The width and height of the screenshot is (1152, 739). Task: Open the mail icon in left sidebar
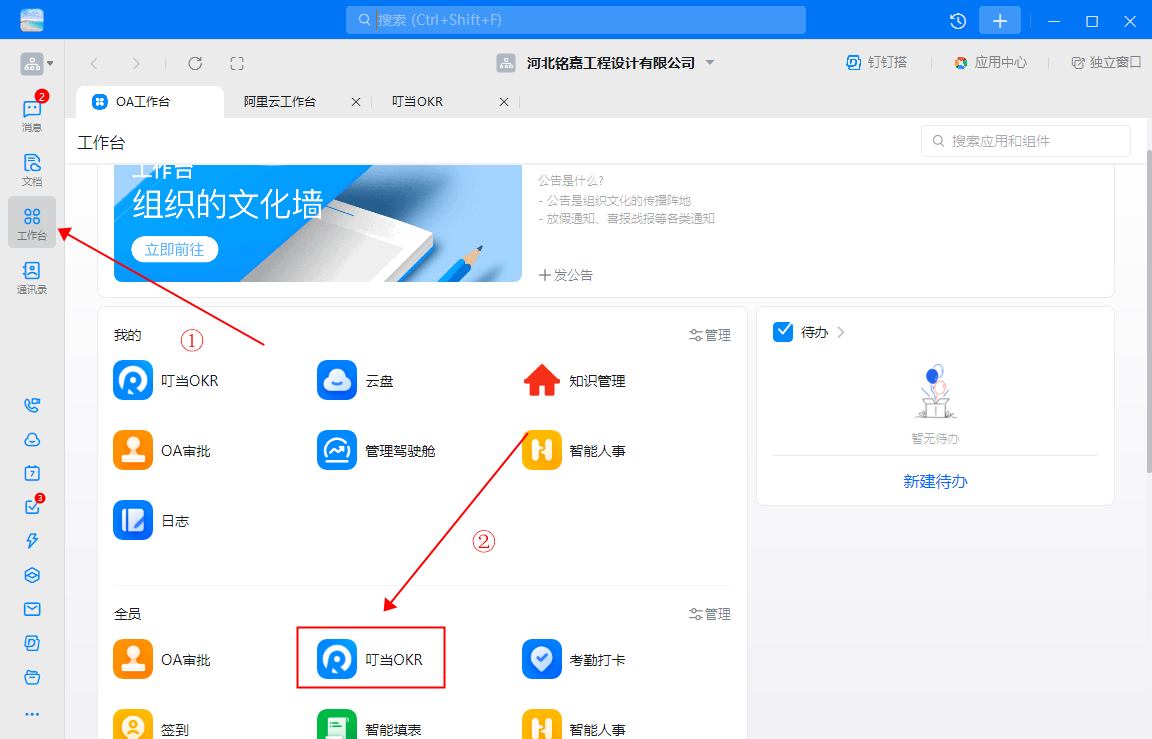coord(31,608)
